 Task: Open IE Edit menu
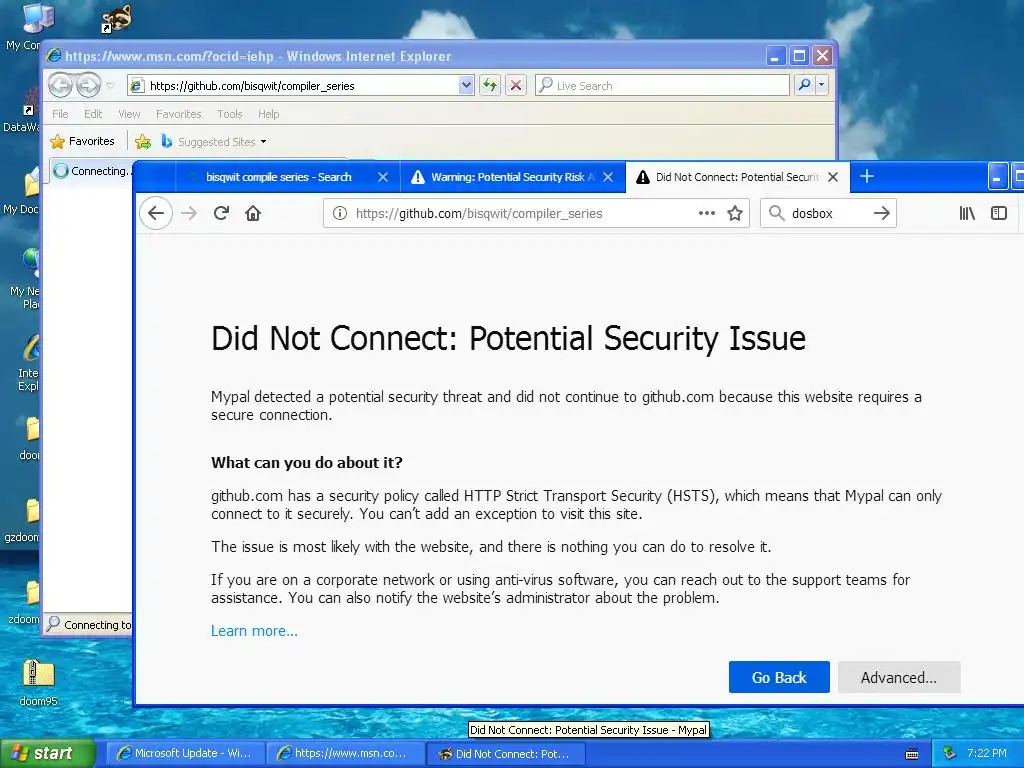point(93,114)
